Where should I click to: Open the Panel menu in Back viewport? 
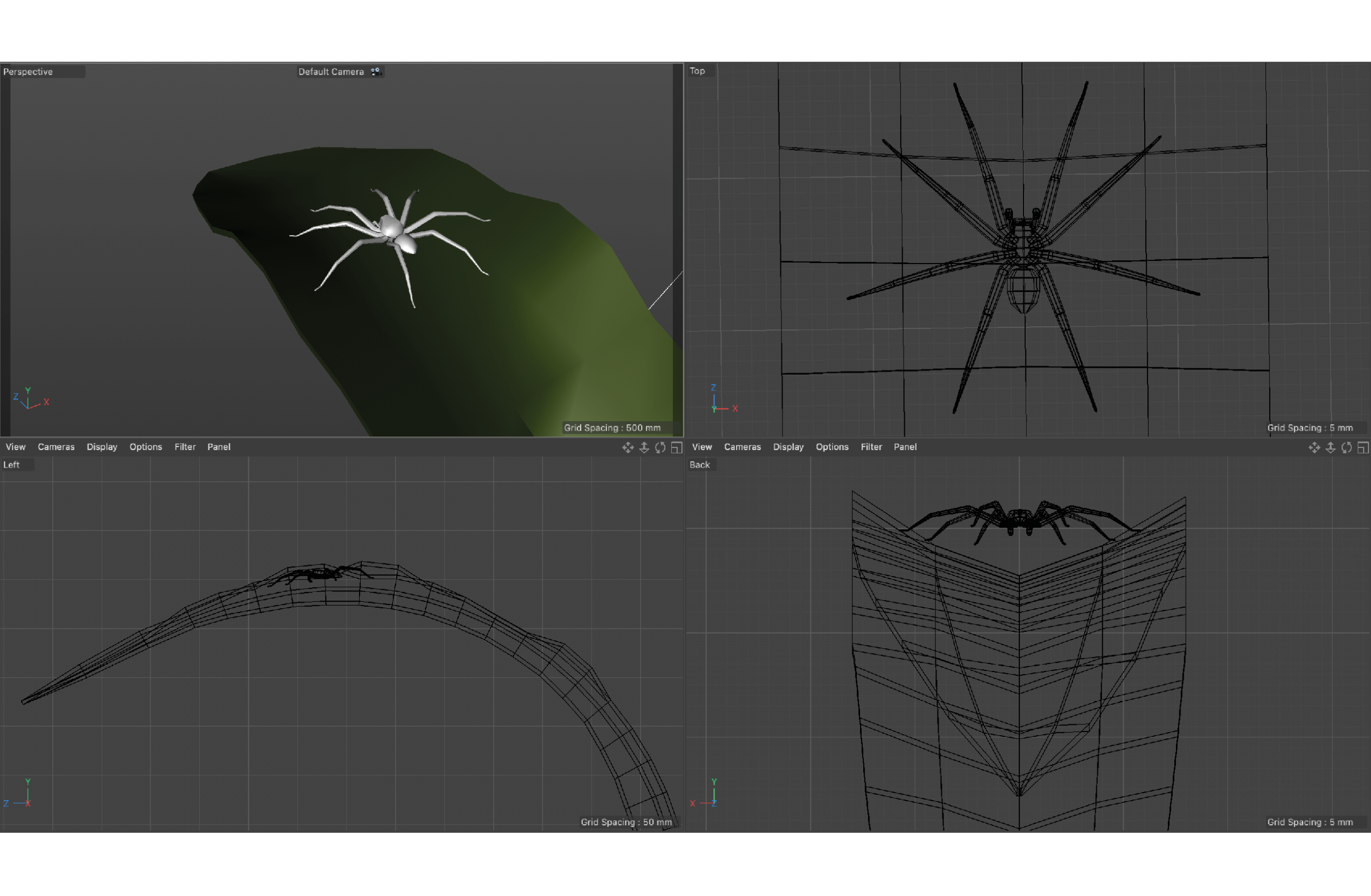tap(904, 447)
